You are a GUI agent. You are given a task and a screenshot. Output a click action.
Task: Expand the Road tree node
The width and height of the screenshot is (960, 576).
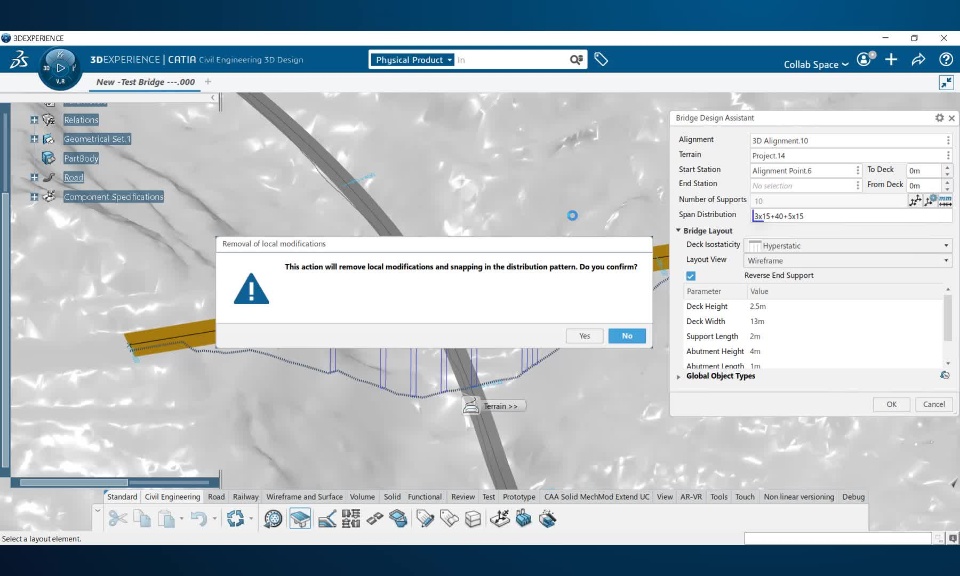coord(34,178)
